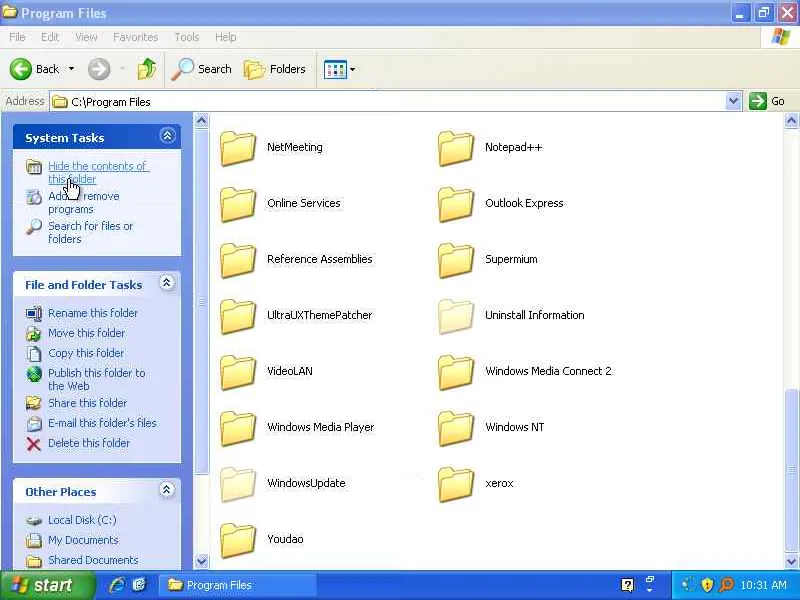Image resolution: width=800 pixels, height=600 pixels.
Task: Open the View menu
Action: 86,37
